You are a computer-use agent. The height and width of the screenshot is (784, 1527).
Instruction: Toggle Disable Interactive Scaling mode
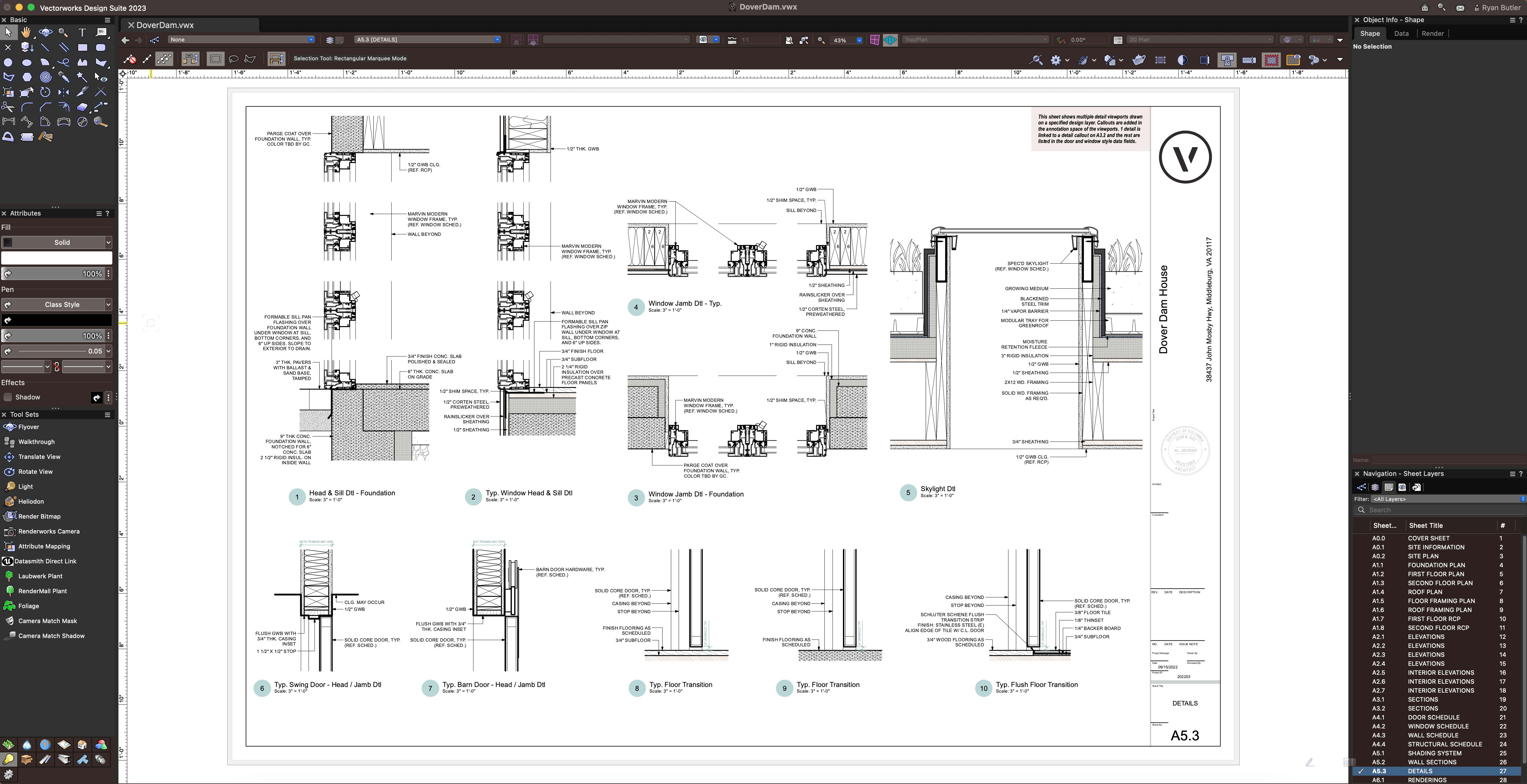tap(130, 59)
